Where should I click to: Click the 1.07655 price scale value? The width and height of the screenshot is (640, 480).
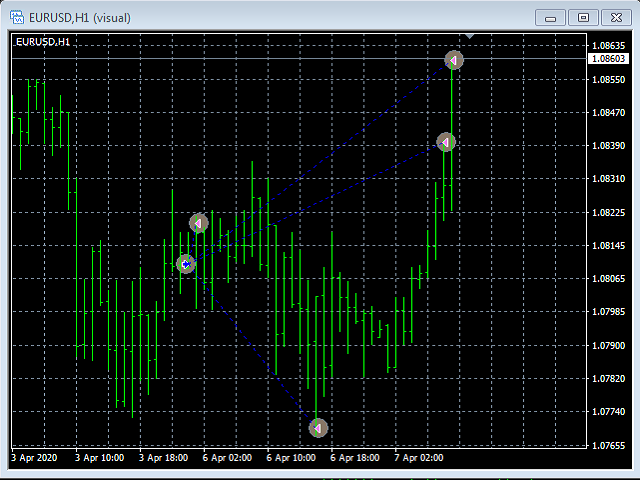[x=608, y=446]
